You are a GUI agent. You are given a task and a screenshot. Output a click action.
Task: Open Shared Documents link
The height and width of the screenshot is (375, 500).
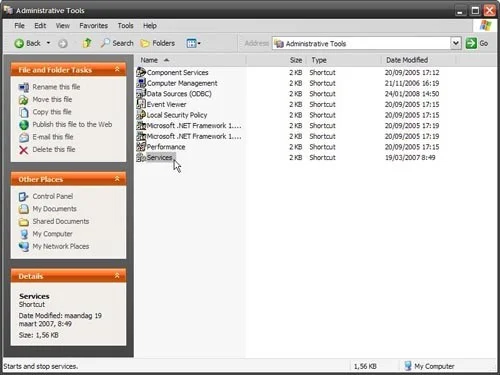(61, 221)
